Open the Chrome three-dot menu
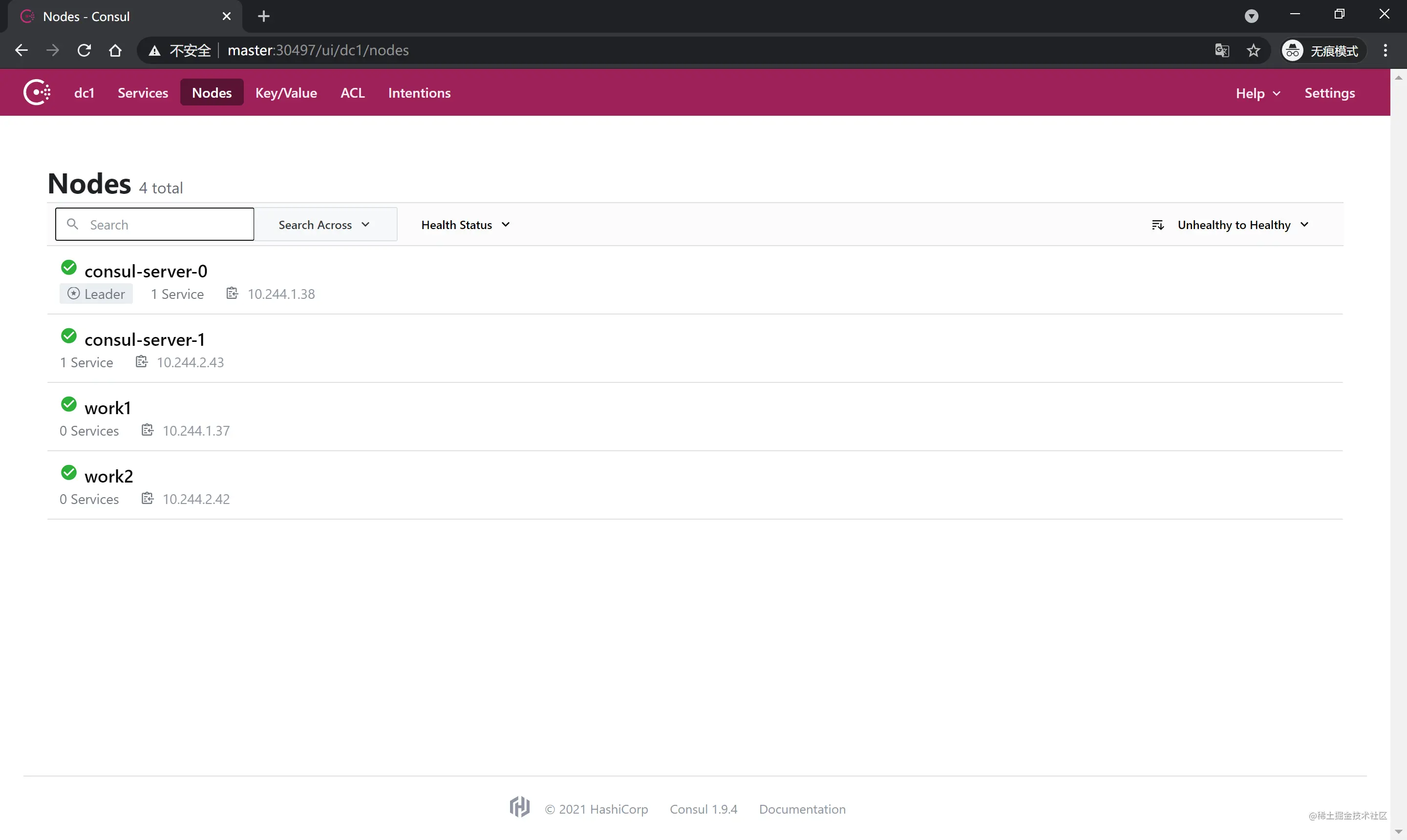The height and width of the screenshot is (840, 1407). 1386,50
